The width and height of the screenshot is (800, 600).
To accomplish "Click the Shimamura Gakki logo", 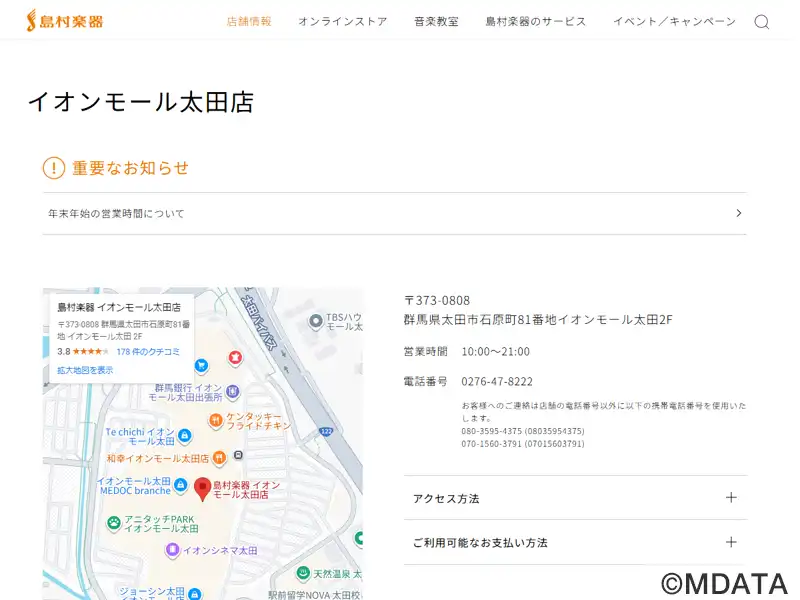I will pyautogui.click(x=65, y=20).
